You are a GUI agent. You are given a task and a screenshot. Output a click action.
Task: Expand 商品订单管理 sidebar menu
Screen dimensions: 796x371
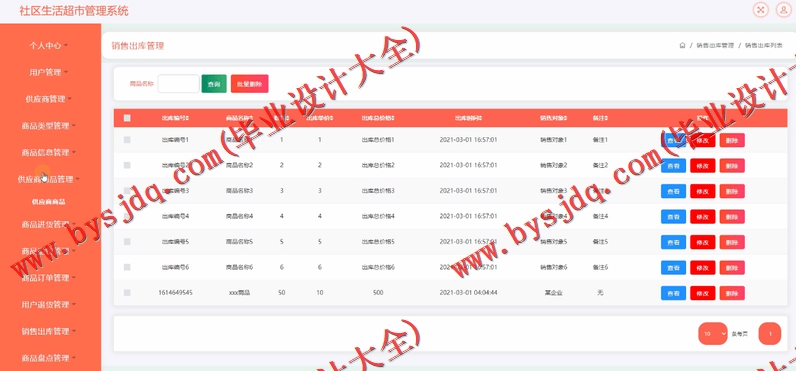(x=49, y=278)
